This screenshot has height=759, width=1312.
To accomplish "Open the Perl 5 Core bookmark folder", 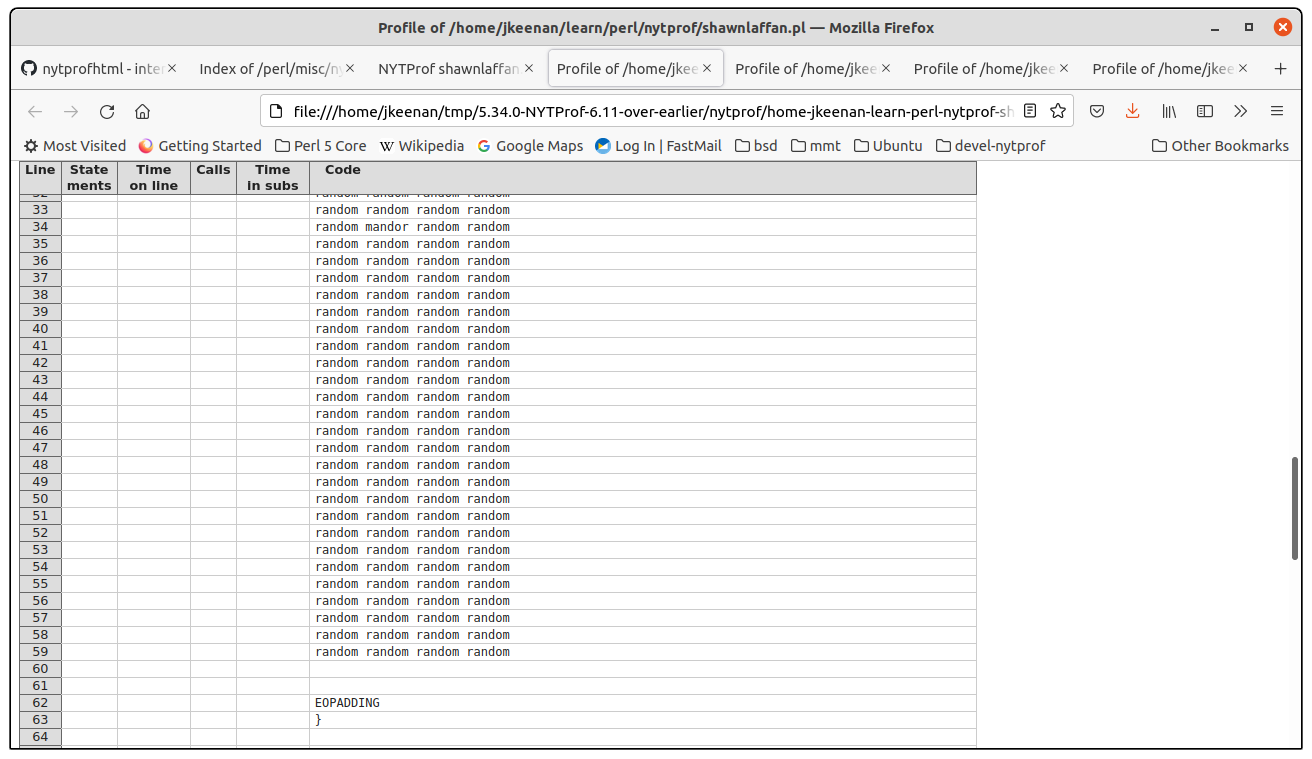I will (x=320, y=146).
